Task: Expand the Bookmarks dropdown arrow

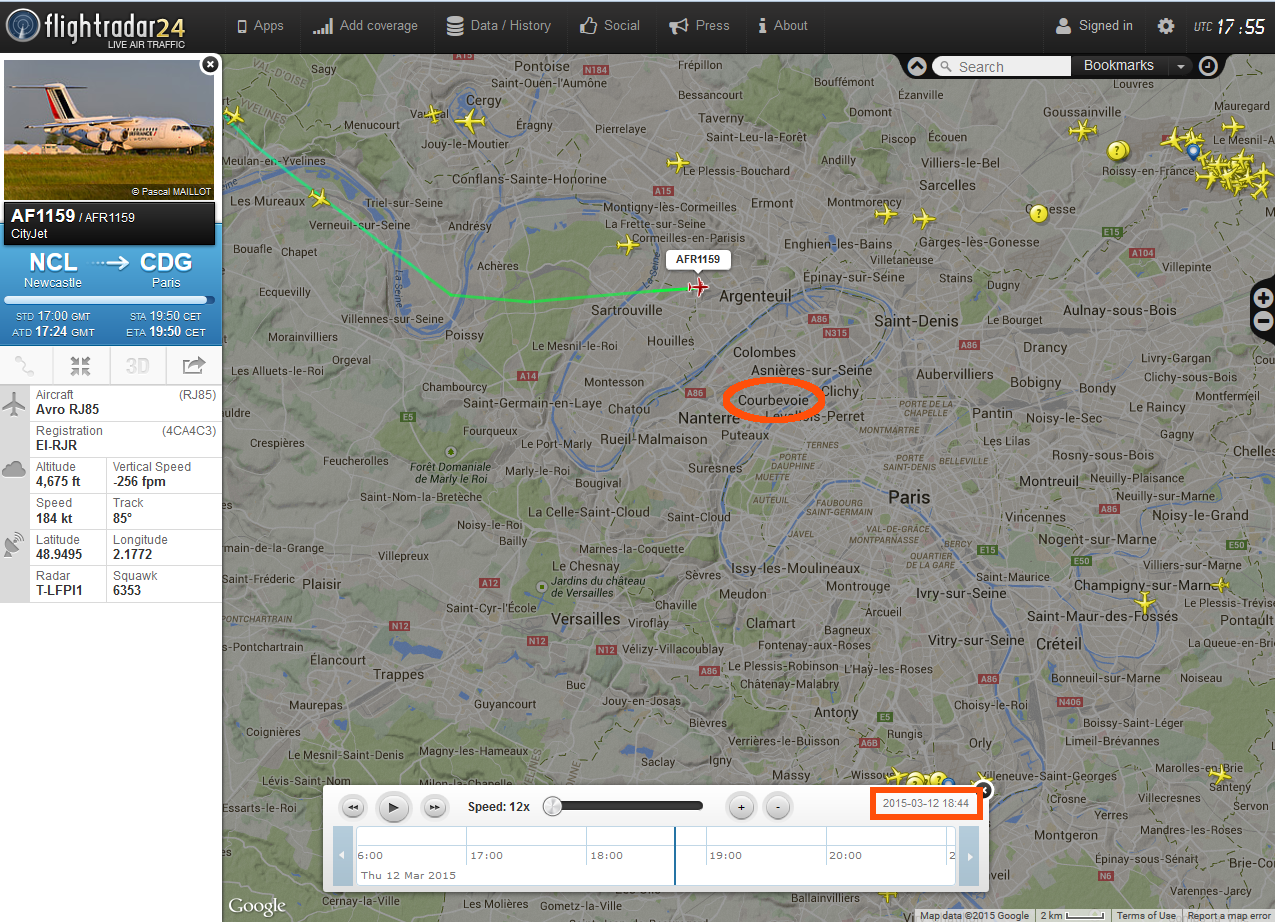Action: point(1180,66)
